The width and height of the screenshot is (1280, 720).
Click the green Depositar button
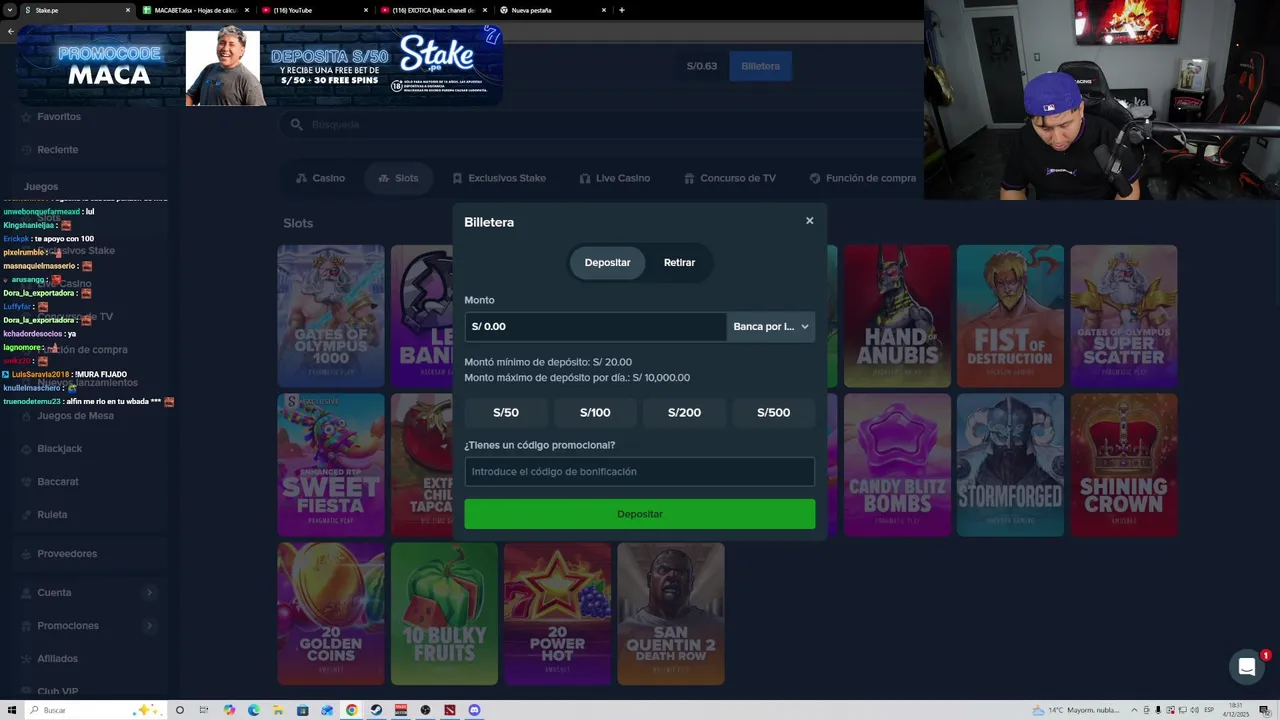(640, 514)
